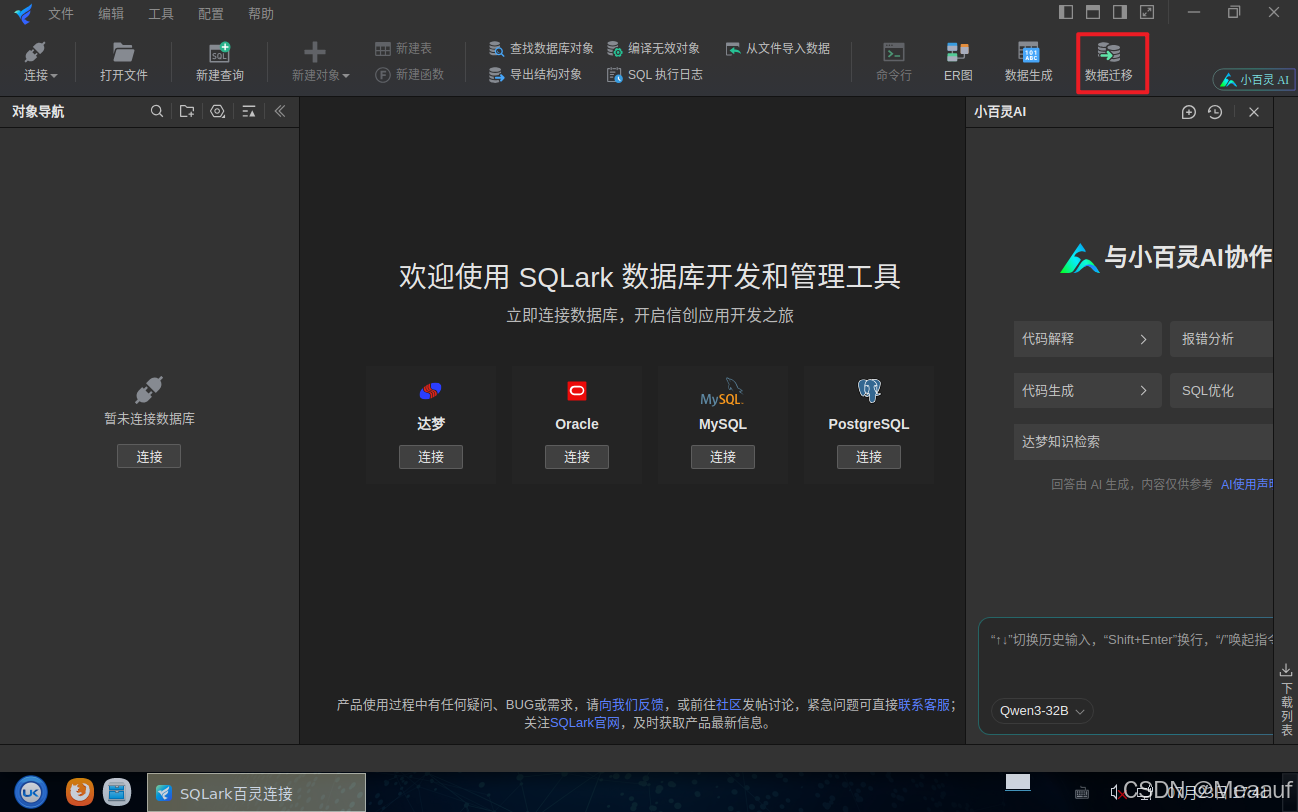Click the 新建表 toolbar item
This screenshot has width=1298, height=812.
[x=404, y=48]
